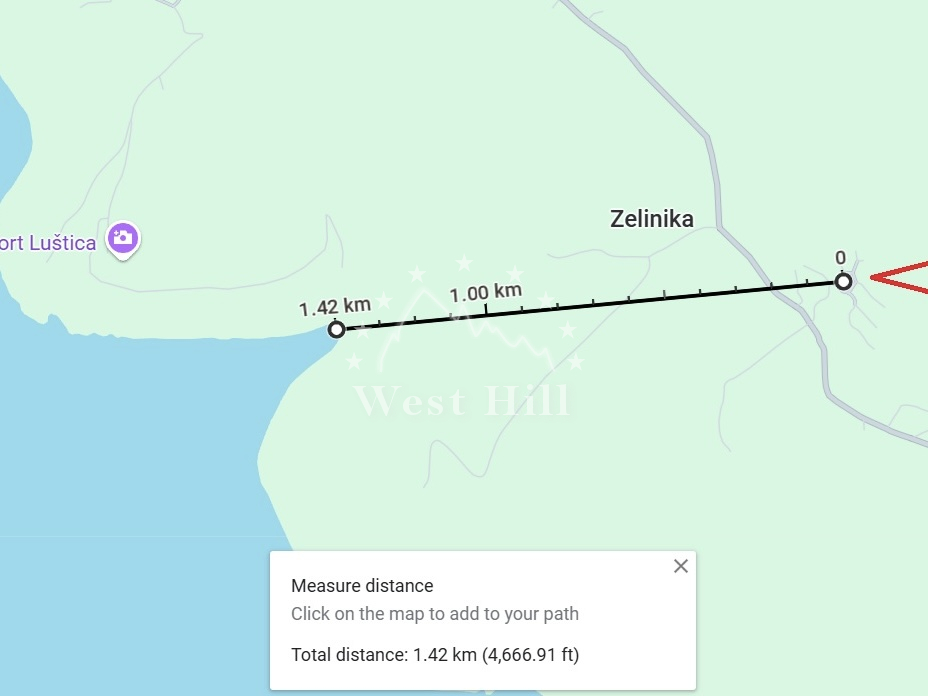Select the measurement end point at 1.42 km
Viewport: 928px width, 696px height.
coord(337,329)
